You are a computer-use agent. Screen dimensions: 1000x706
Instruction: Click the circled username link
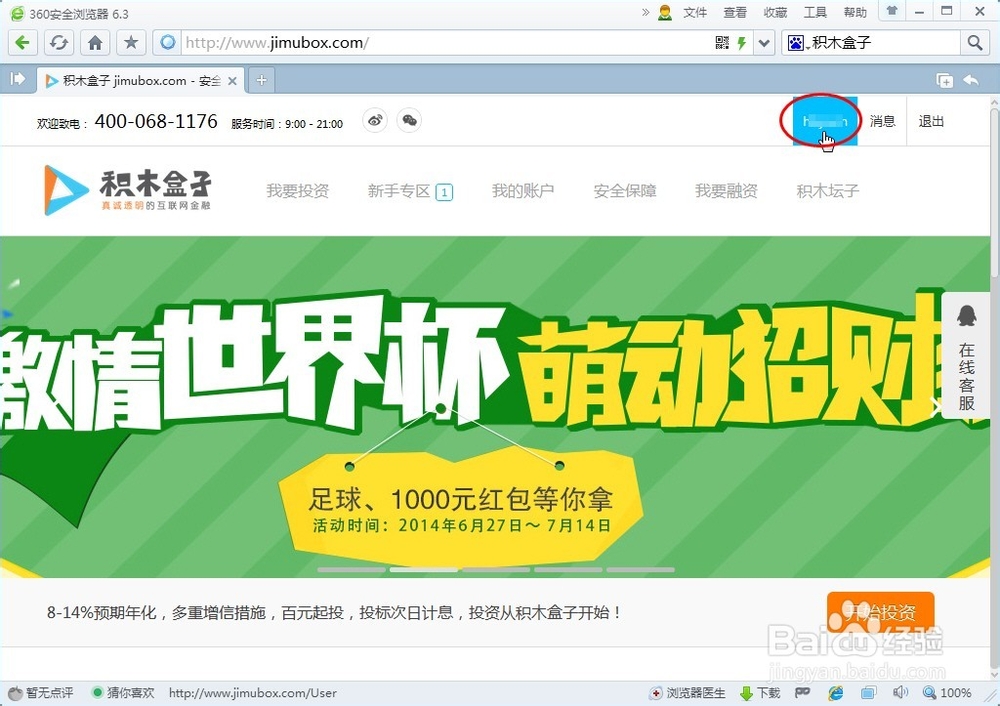point(822,119)
